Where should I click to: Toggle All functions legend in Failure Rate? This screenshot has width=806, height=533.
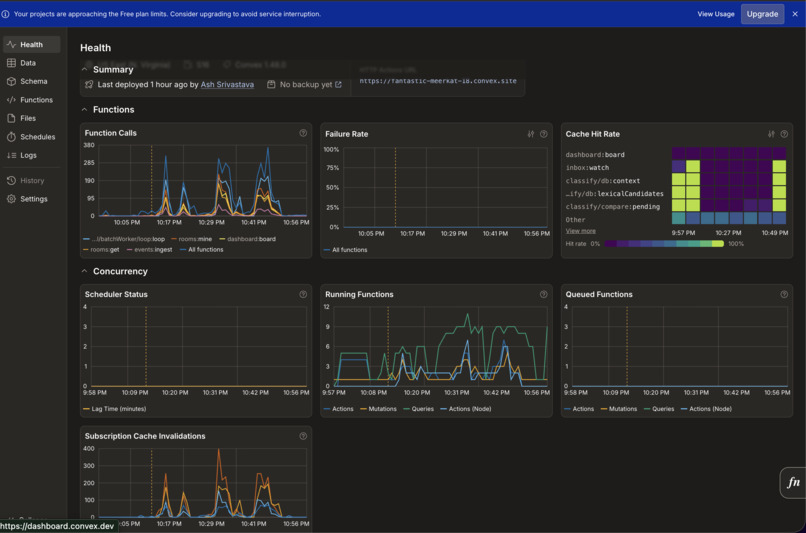coord(345,250)
